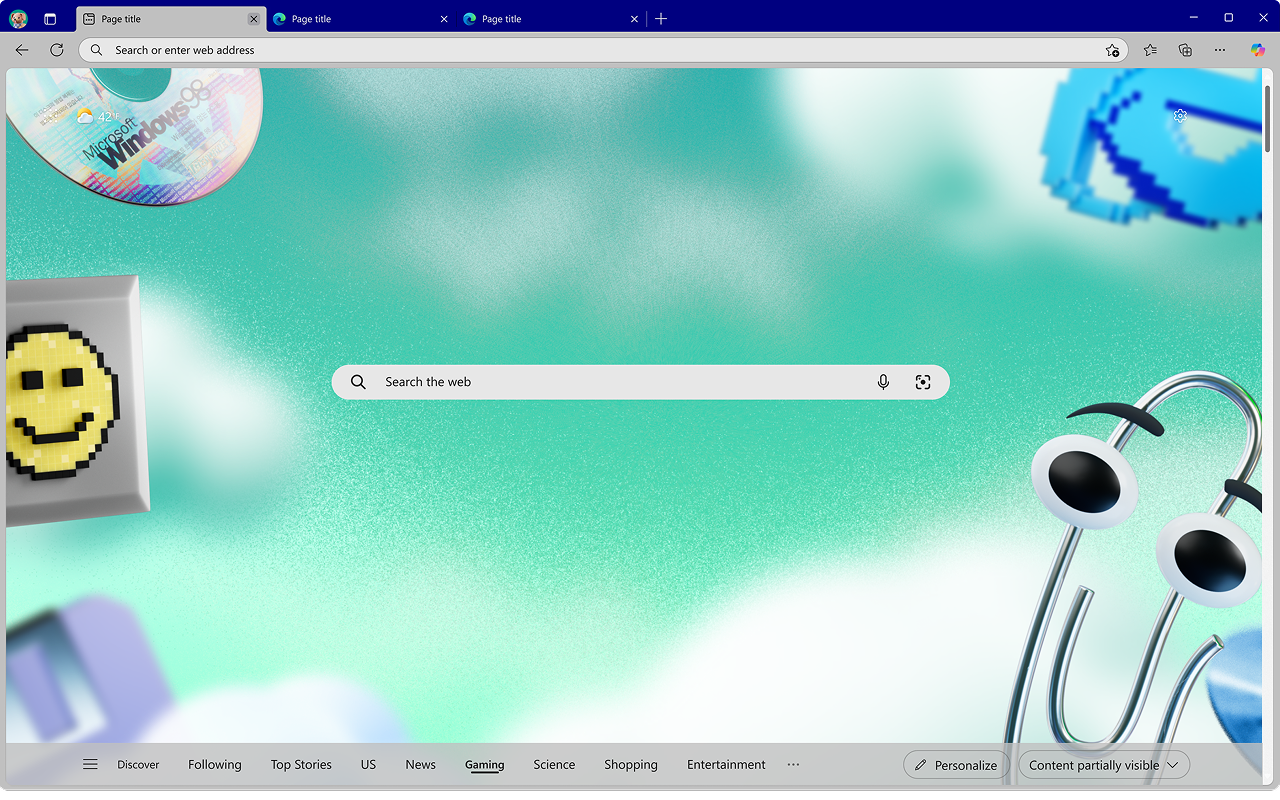
Task: Open the Entertainment category
Action: pos(726,765)
